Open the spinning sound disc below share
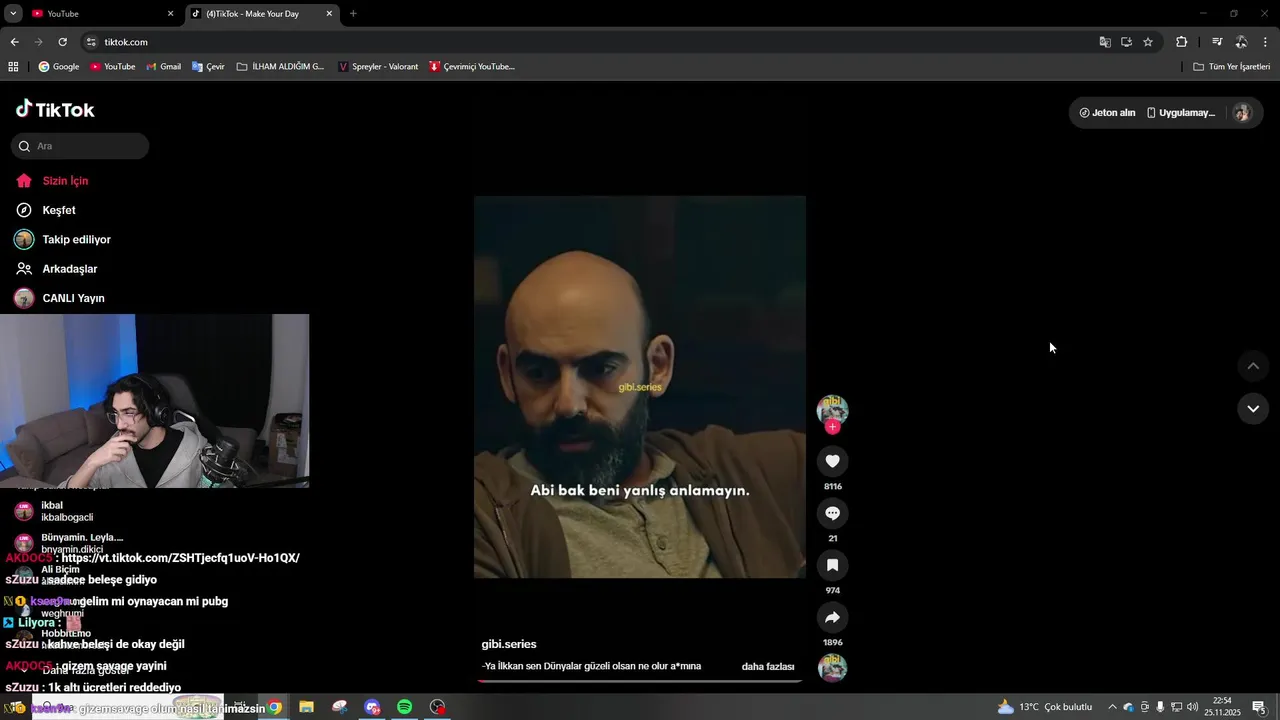The width and height of the screenshot is (1280, 720). (832, 668)
